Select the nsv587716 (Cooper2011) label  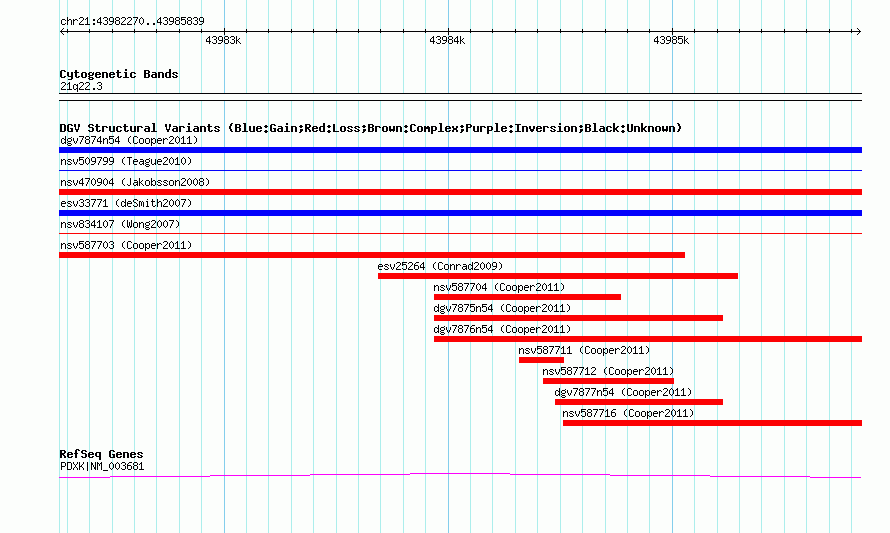click(628, 413)
